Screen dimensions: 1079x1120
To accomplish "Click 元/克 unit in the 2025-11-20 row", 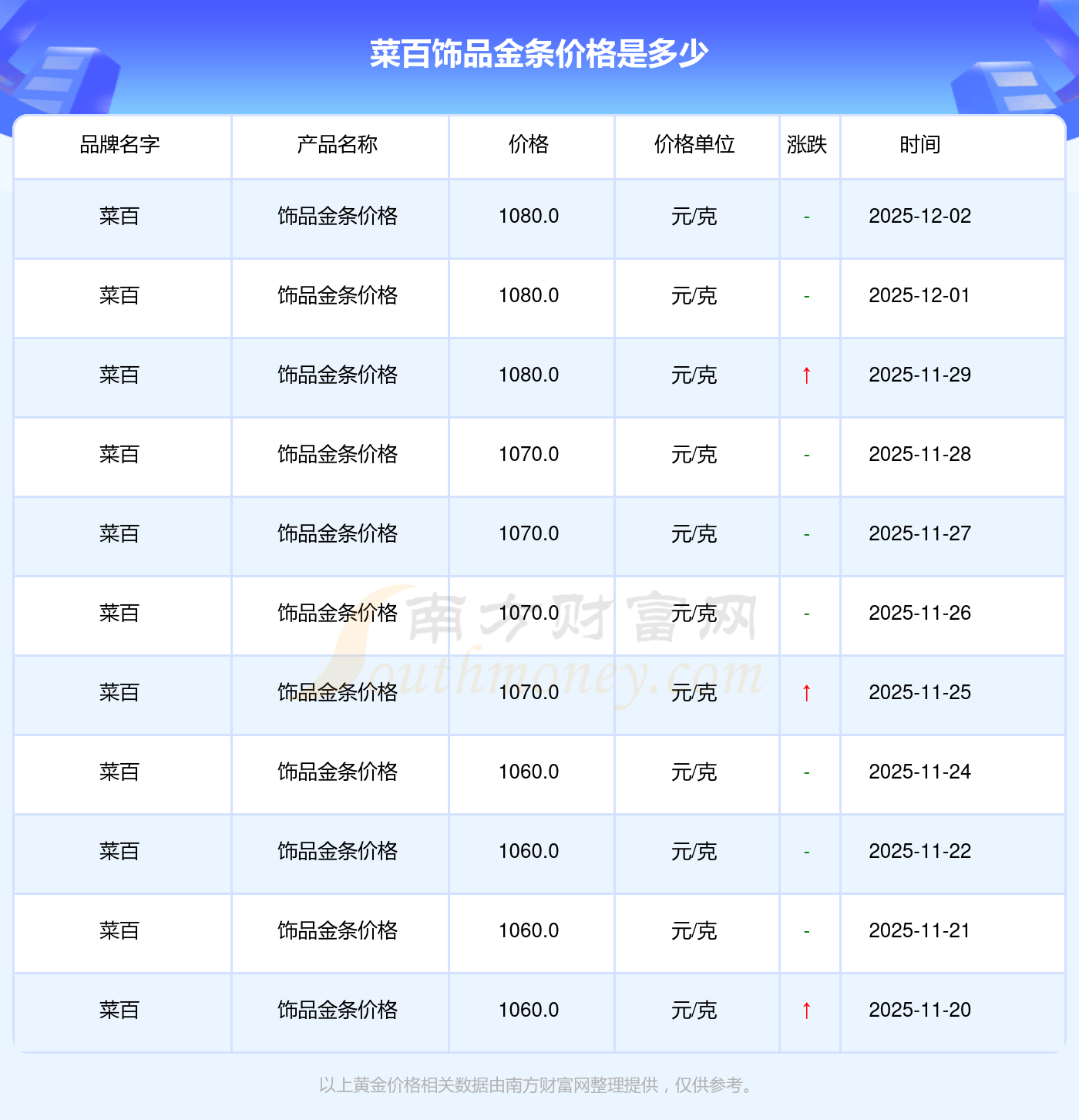I will click(x=694, y=1011).
